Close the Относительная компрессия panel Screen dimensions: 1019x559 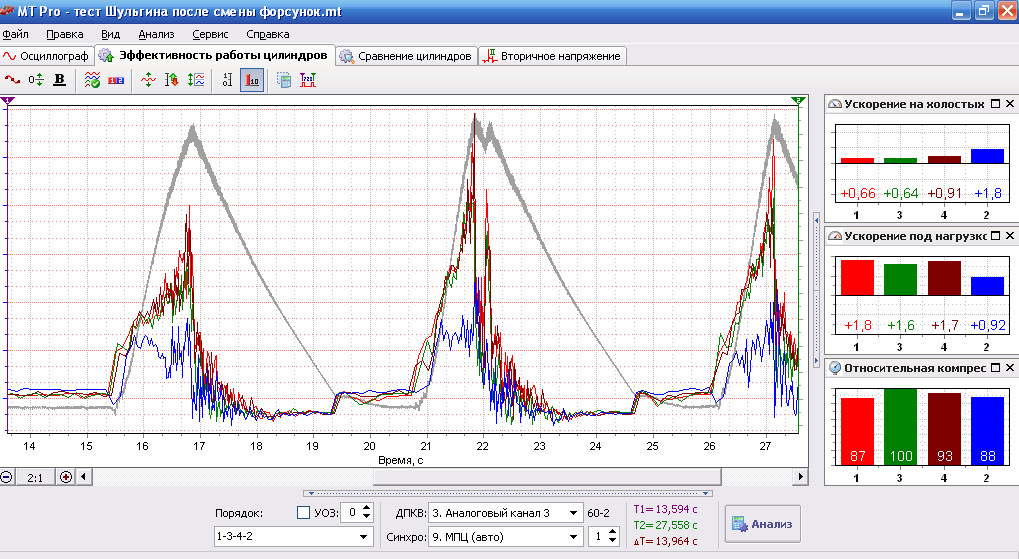pos(1010,368)
